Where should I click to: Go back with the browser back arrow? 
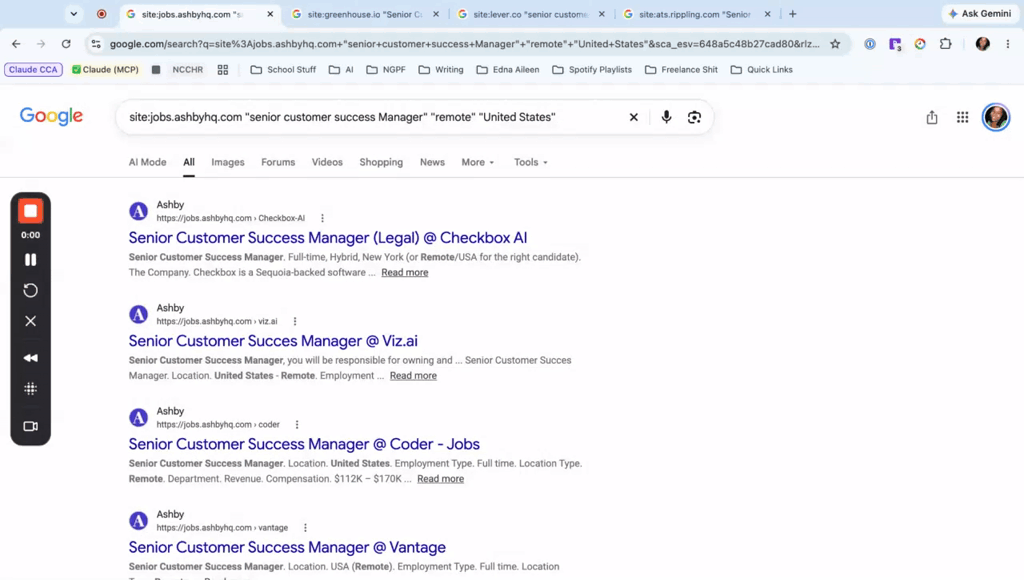click(16, 44)
